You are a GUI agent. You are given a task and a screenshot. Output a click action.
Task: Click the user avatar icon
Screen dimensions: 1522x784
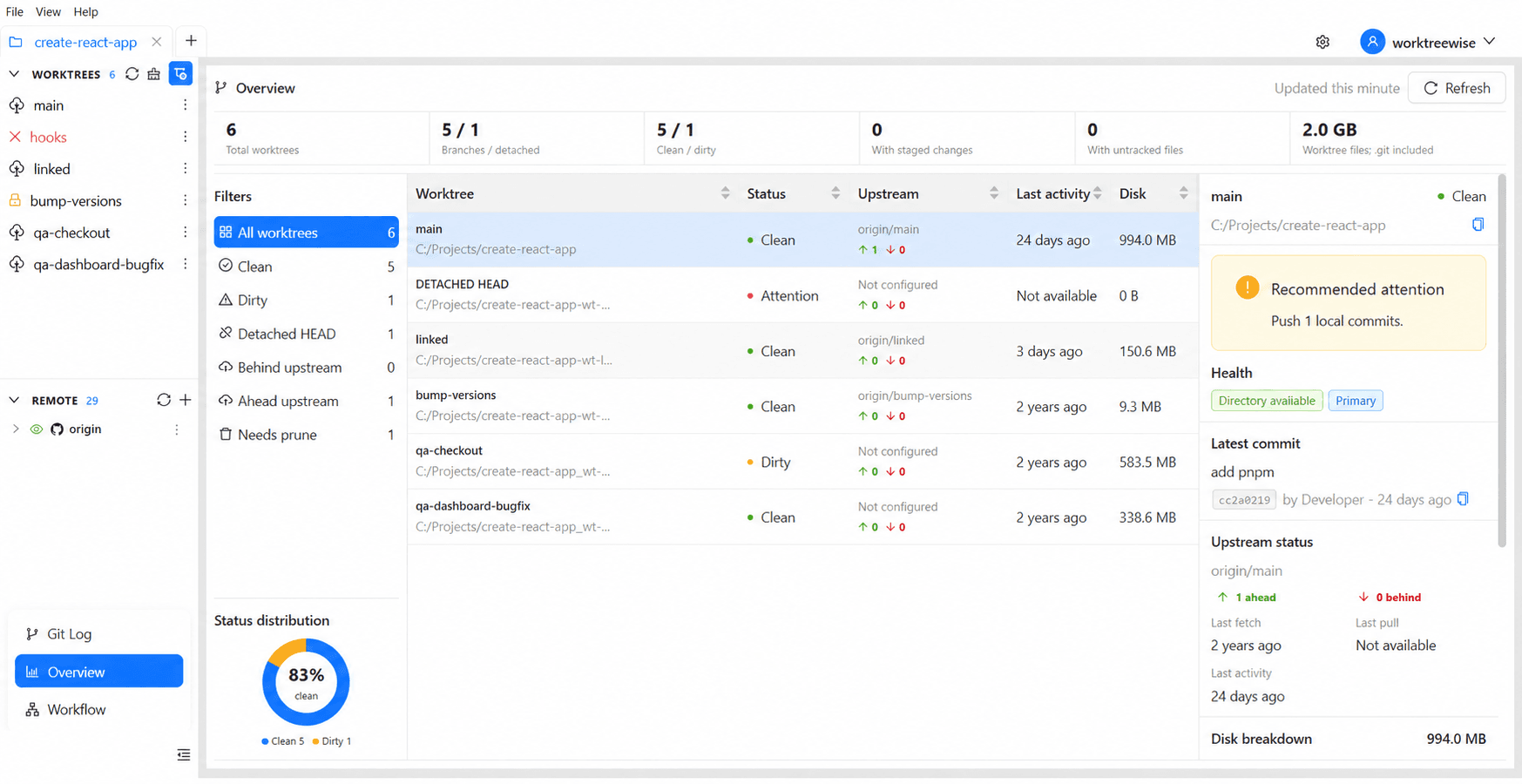click(1372, 42)
